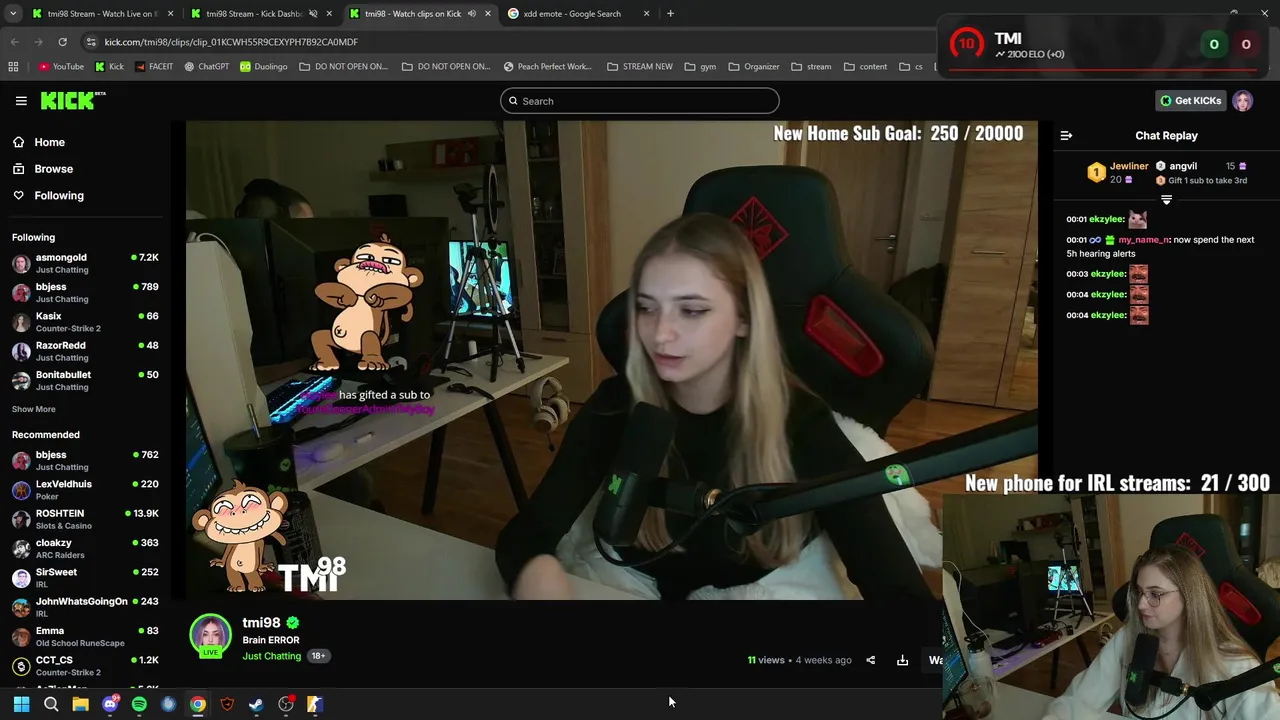Open YouTube bookmark
Screen dimensions: 1280x720
point(61,67)
